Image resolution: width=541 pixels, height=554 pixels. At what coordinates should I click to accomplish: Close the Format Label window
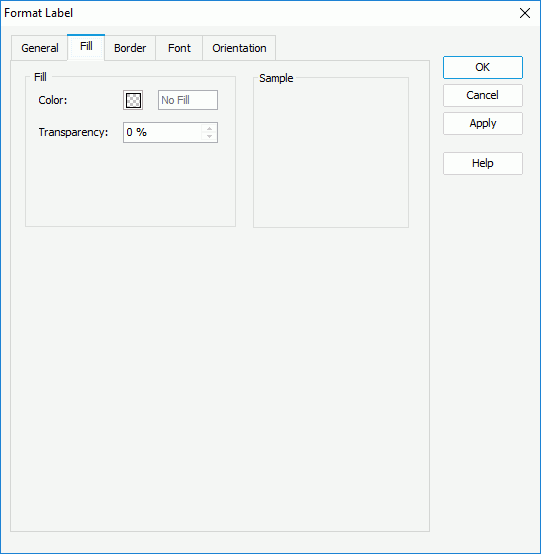[525, 13]
